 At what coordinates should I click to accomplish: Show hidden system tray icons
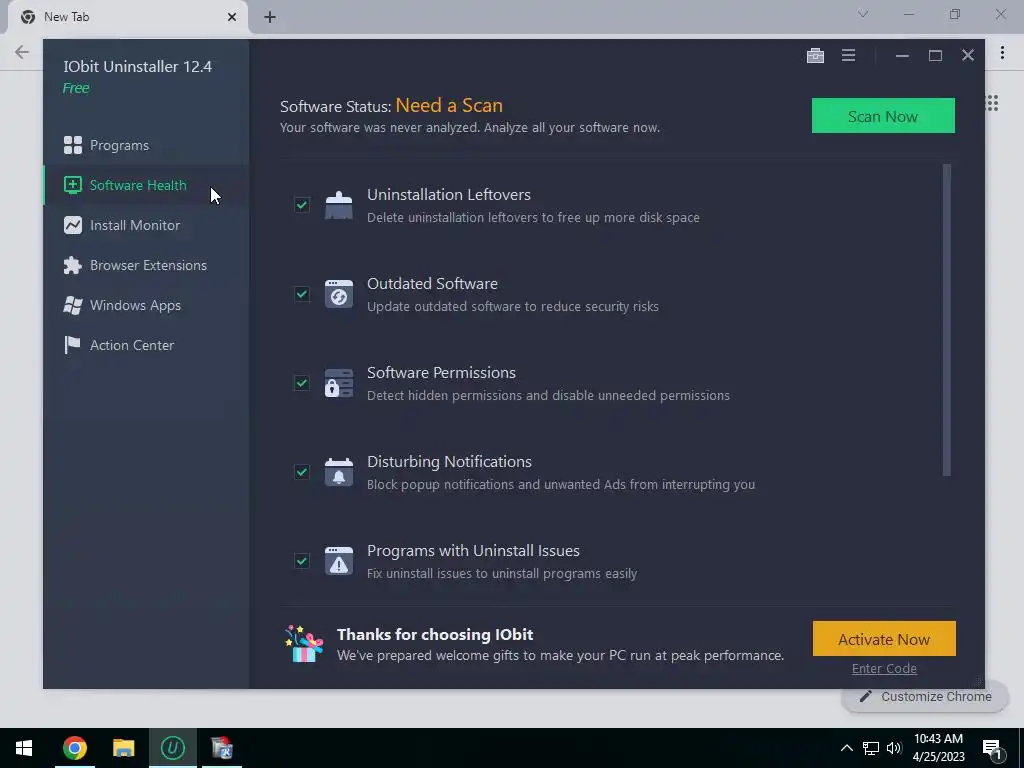pyautogui.click(x=846, y=748)
